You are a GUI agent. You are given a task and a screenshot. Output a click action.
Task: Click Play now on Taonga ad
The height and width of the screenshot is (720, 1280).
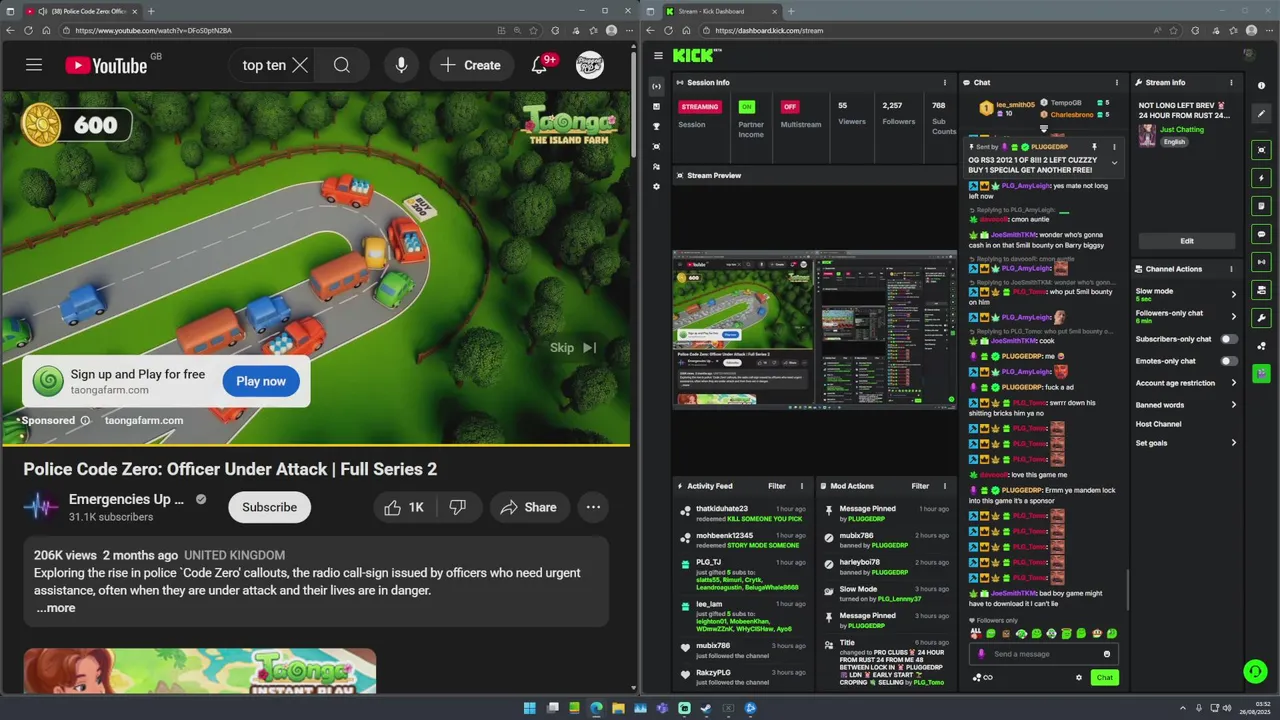pyautogui.click(x=261, y=381)
